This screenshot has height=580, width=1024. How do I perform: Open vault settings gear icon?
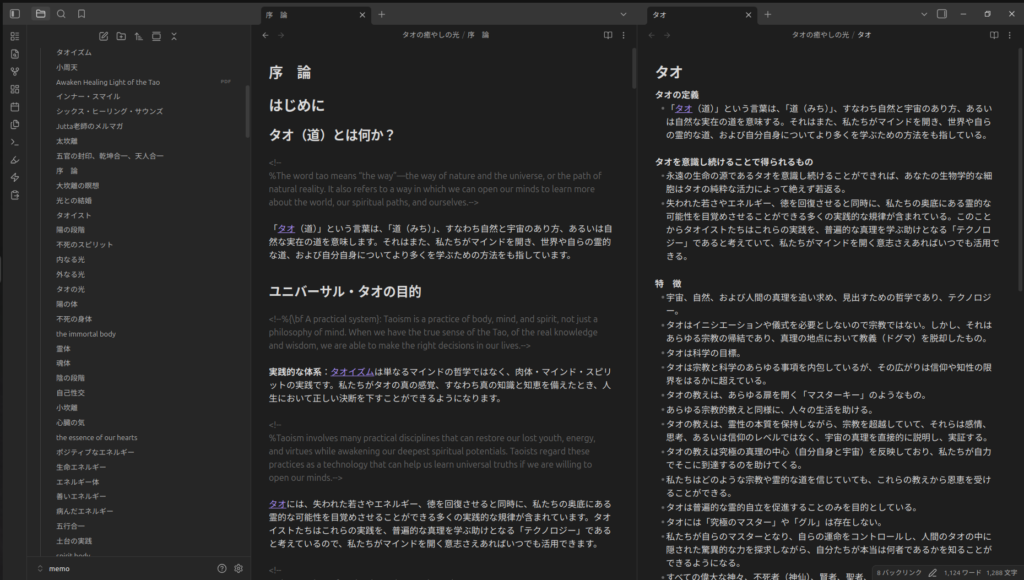pyautogui.click(x=239, y=568)
